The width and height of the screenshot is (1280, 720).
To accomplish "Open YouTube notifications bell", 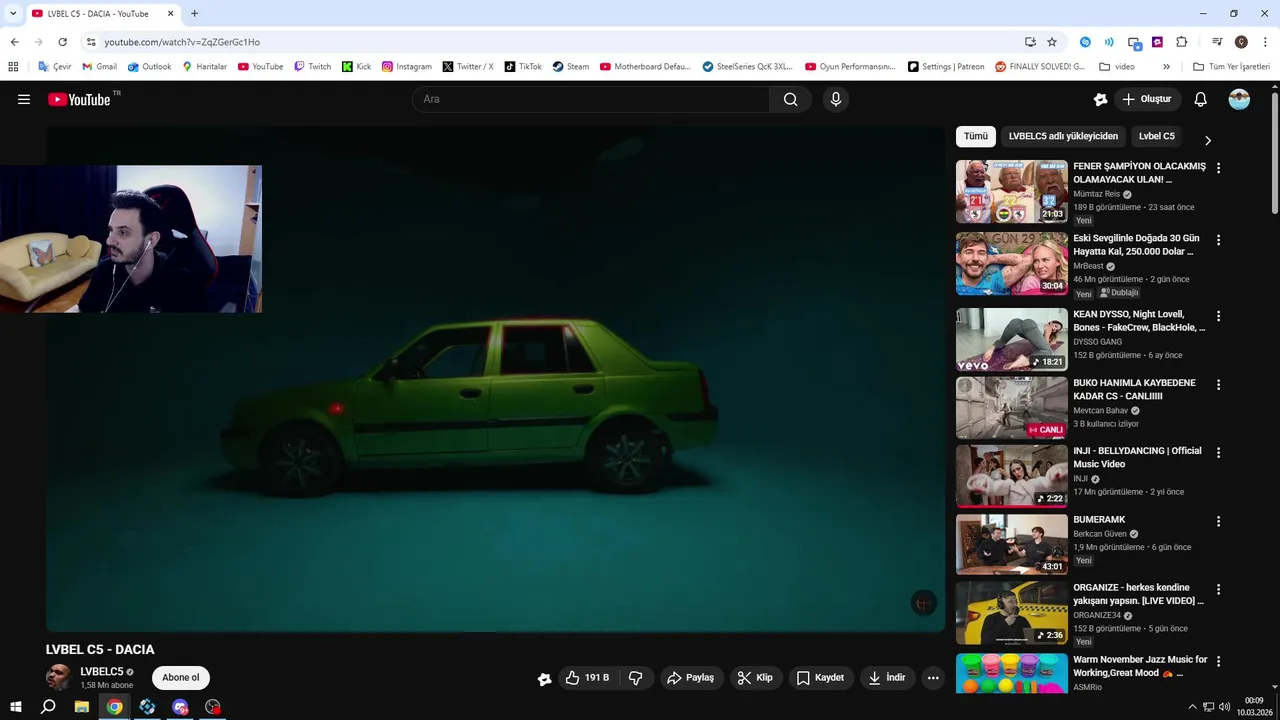I will (1201, 99).
